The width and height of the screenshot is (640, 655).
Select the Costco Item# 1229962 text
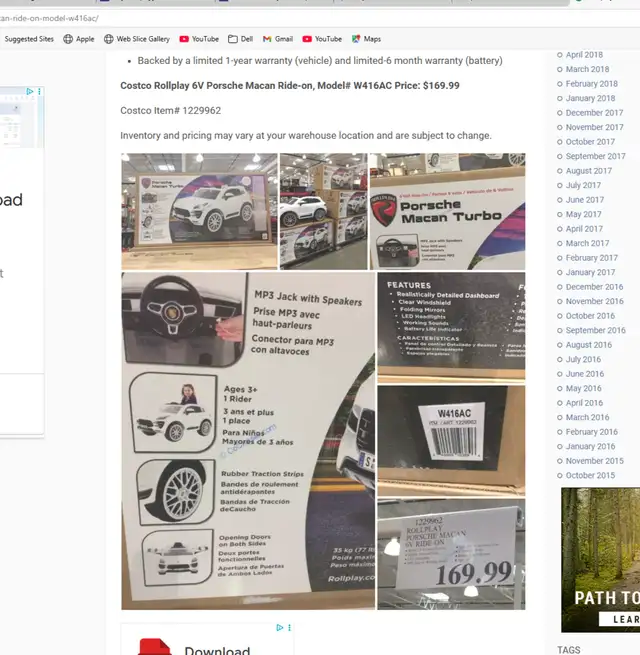(x=170, y=111)
